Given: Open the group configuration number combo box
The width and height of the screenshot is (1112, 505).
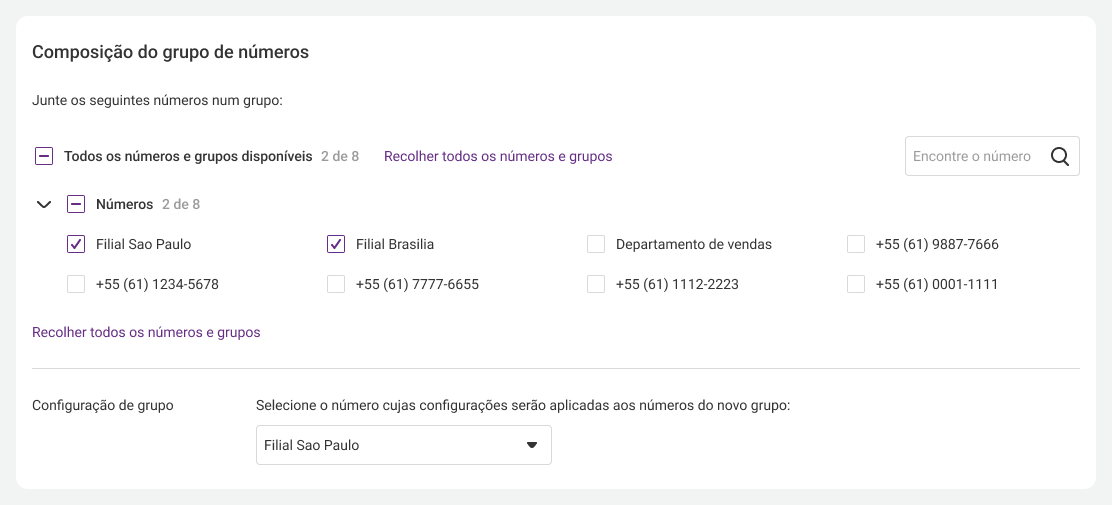Looking at the screenshot, I should pyautogui.click(x=404, y=445).
